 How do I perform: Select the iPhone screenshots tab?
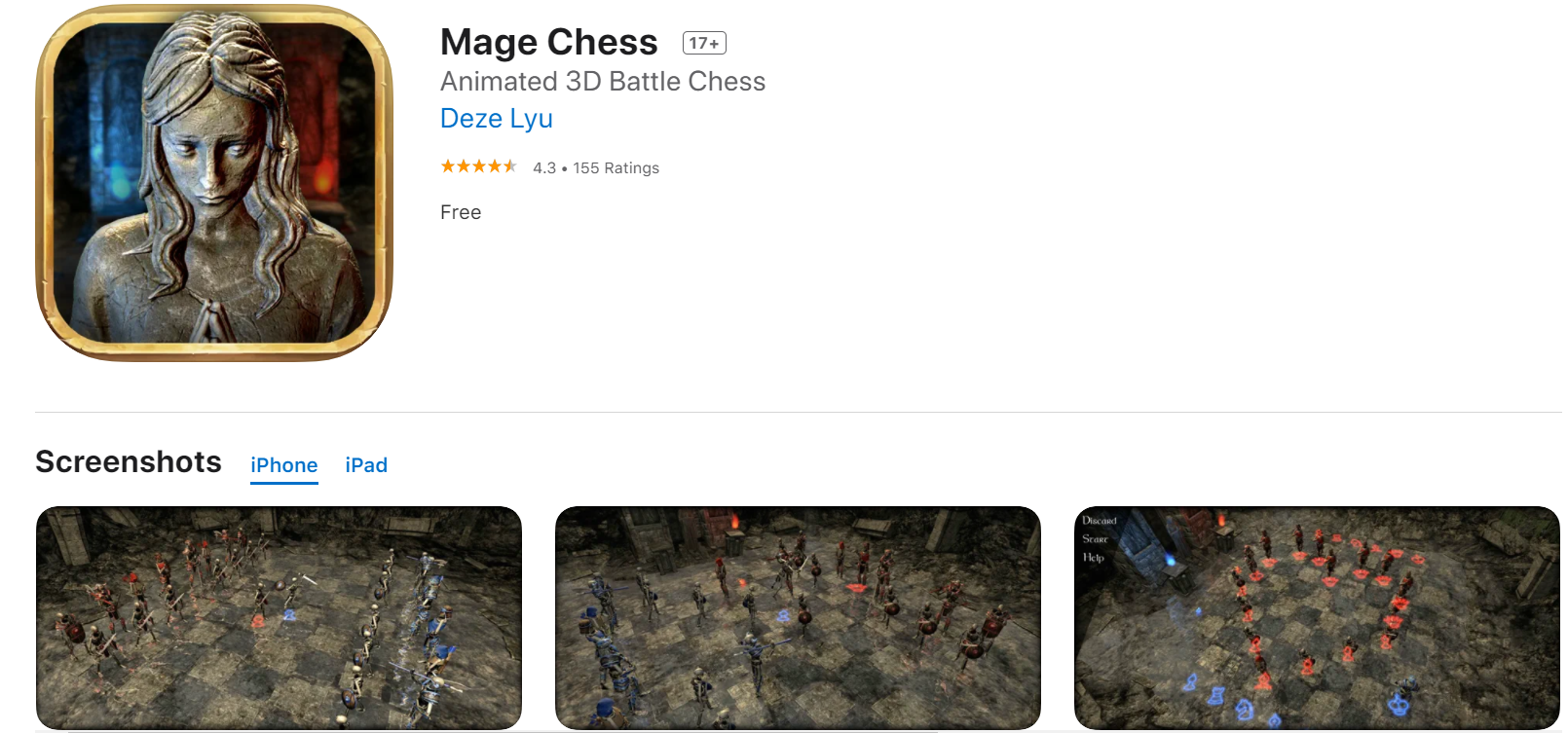pos(283,465)
